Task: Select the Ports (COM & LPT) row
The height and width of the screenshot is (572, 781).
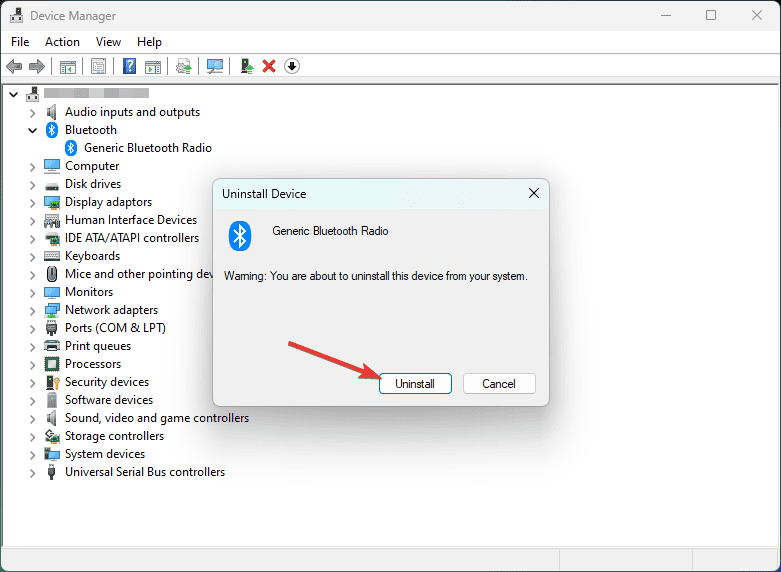Action: 115,328
